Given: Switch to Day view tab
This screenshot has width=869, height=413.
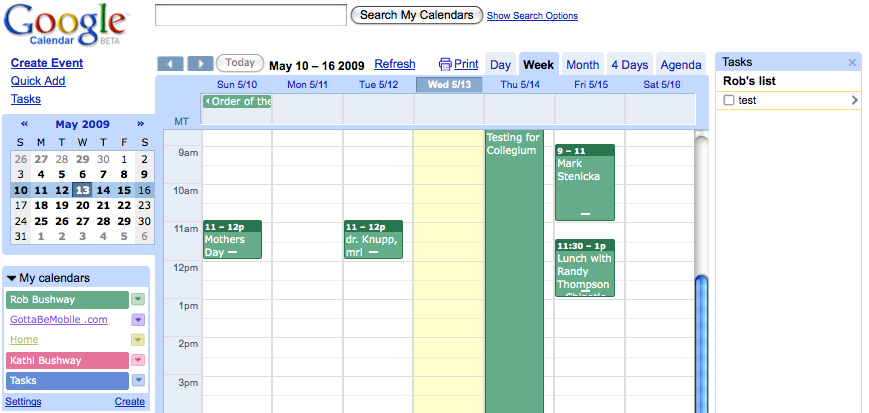Looking at the screenshot, I should pos(500,65).
